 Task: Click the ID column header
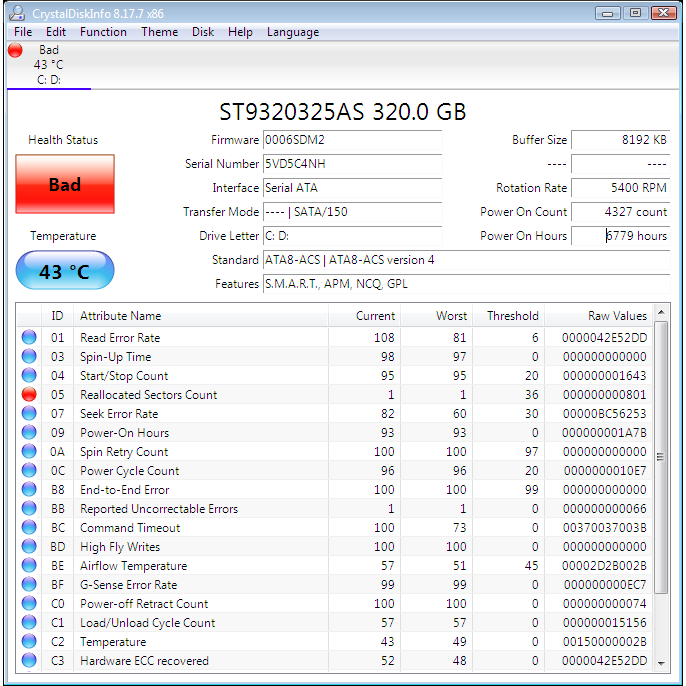click(x=57, y=315)
